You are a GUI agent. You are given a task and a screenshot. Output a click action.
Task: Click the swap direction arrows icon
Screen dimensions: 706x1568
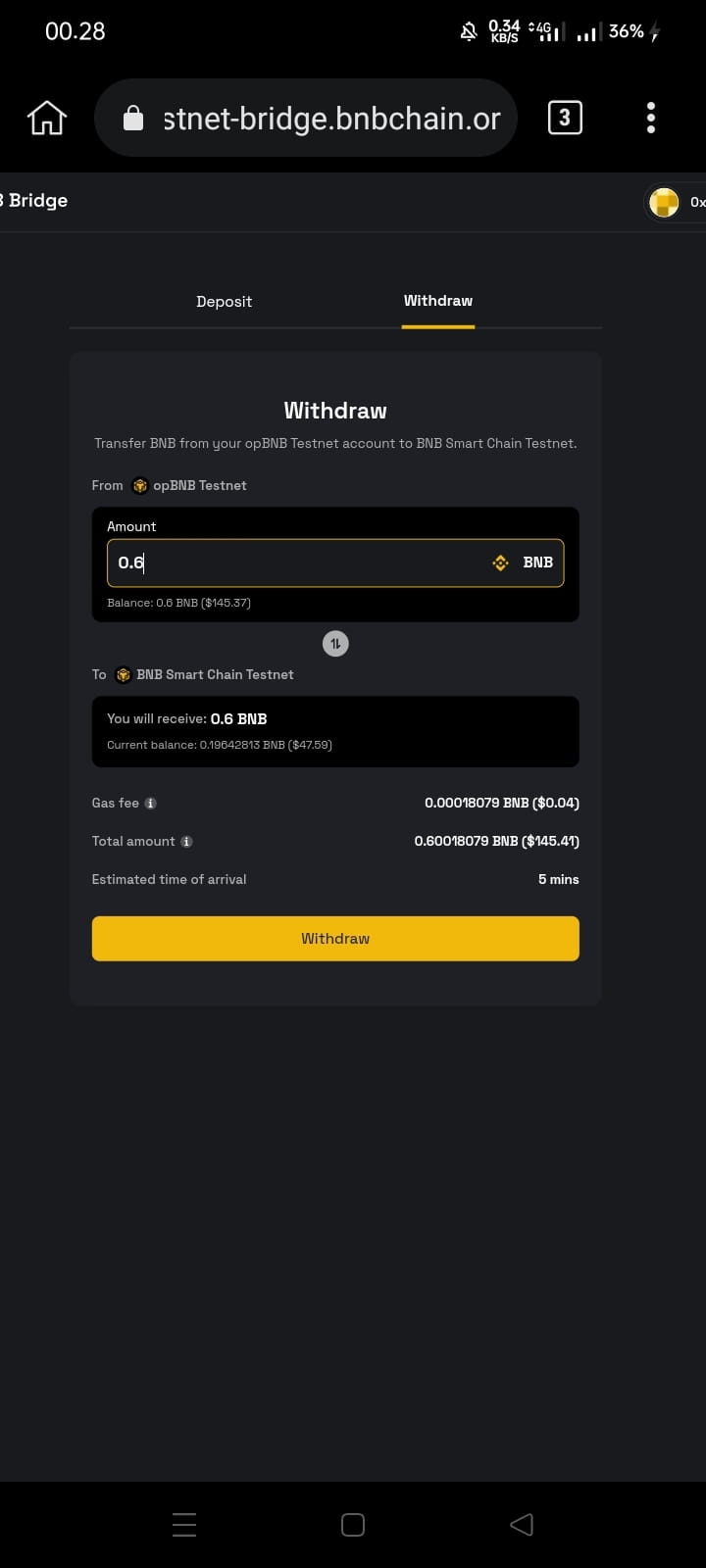335,644
